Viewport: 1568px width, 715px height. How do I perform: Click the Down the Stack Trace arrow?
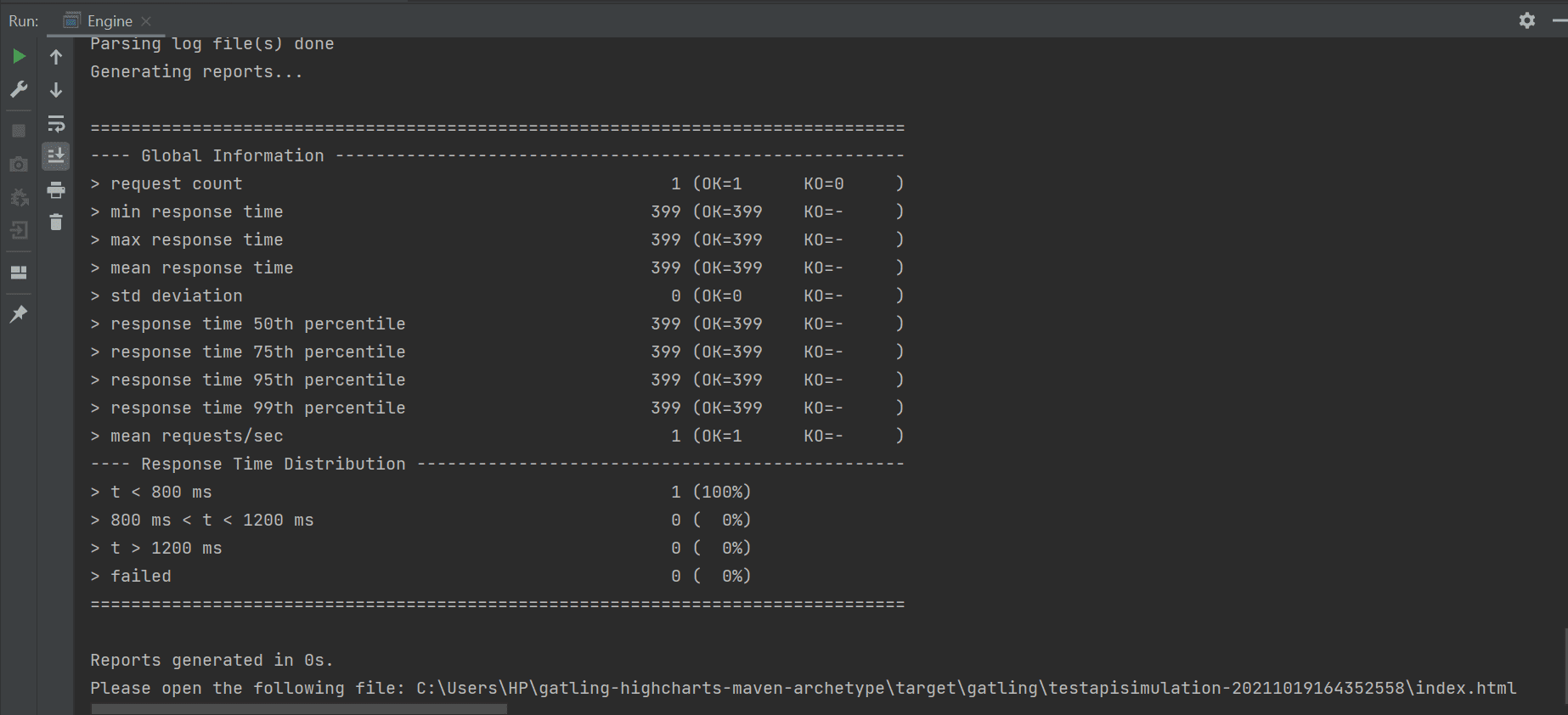(x=56, y=89)
